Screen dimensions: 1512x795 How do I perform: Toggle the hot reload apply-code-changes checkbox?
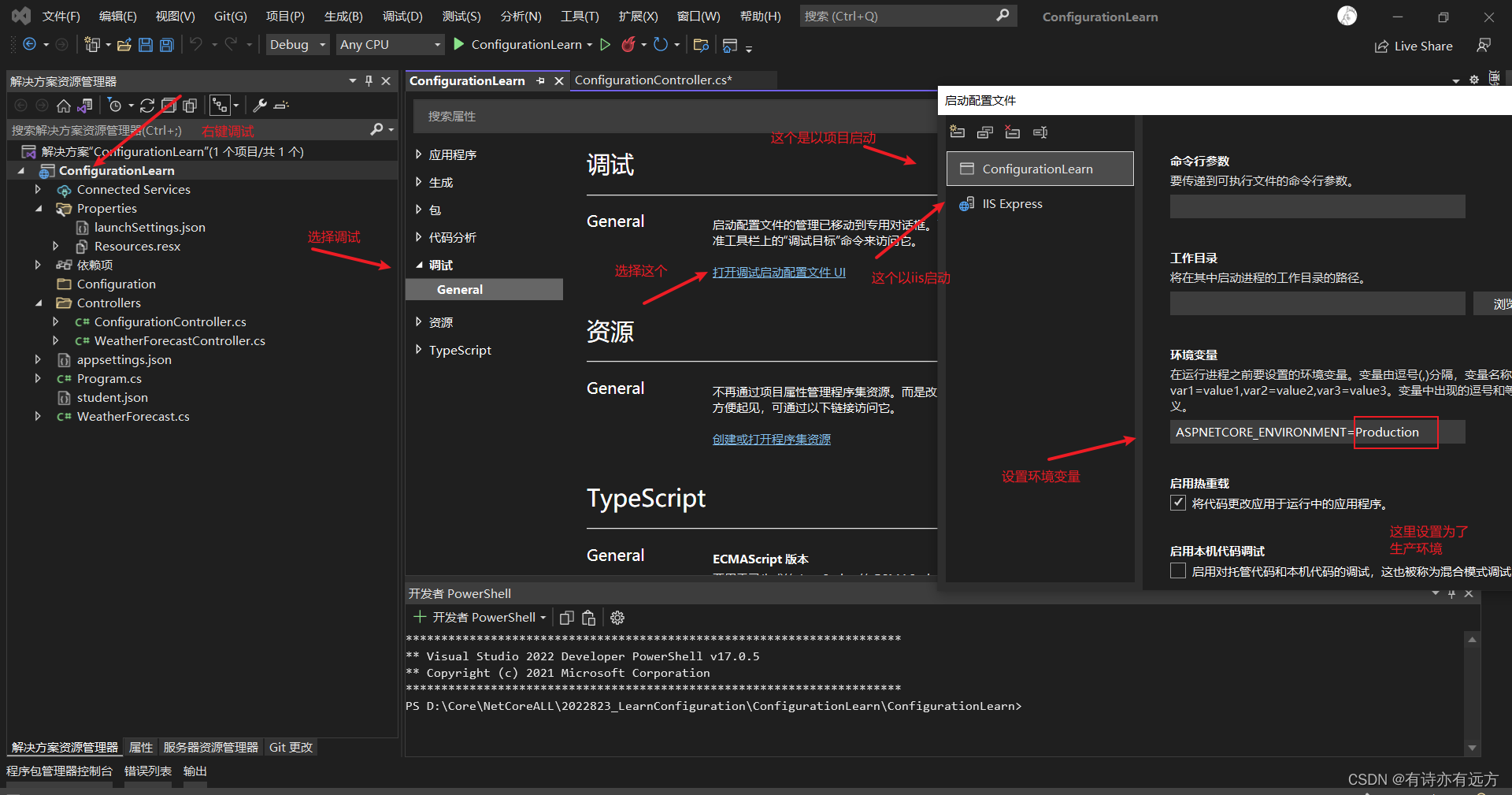point(1178,503)
